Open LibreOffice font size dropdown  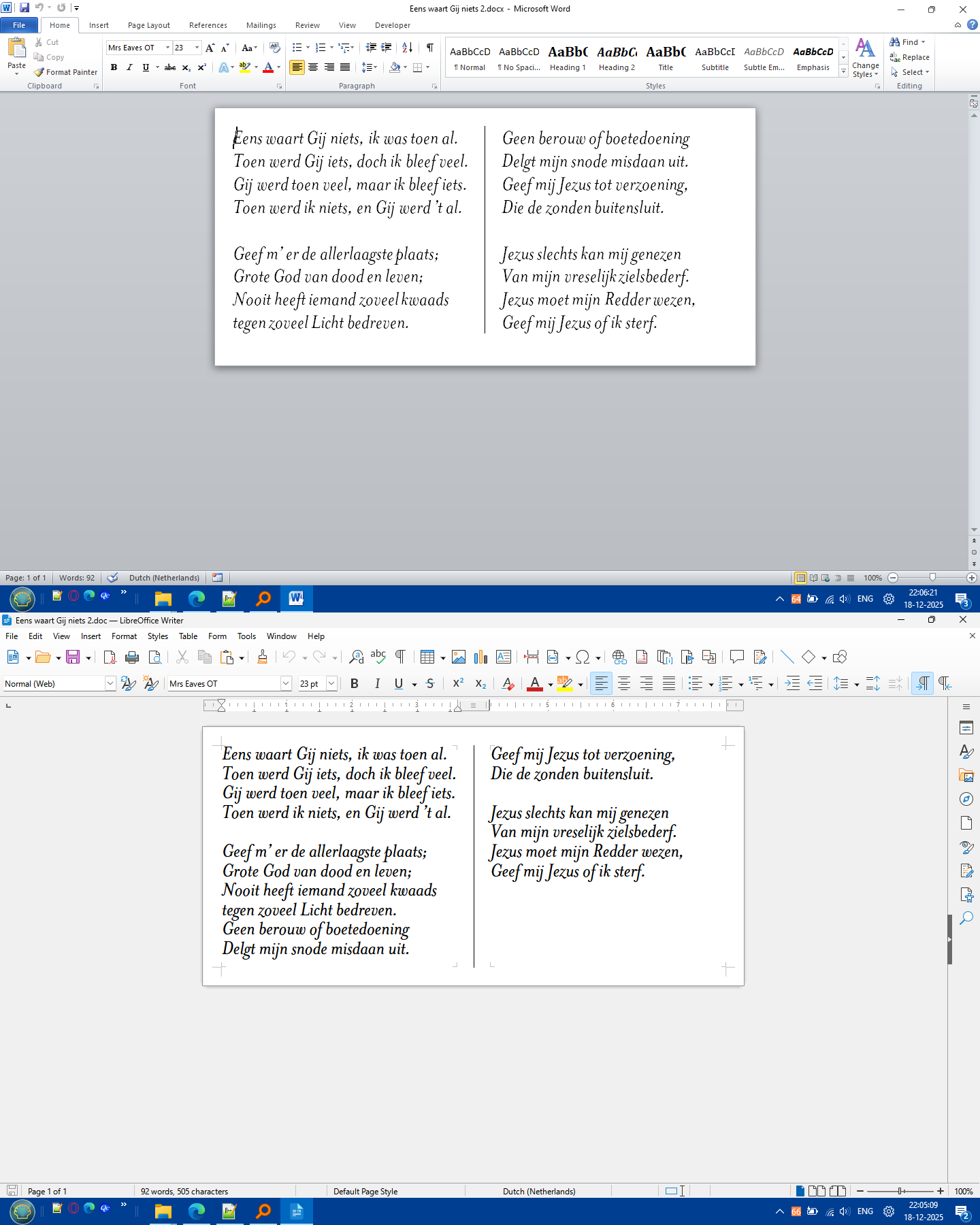tap(331, 684)
